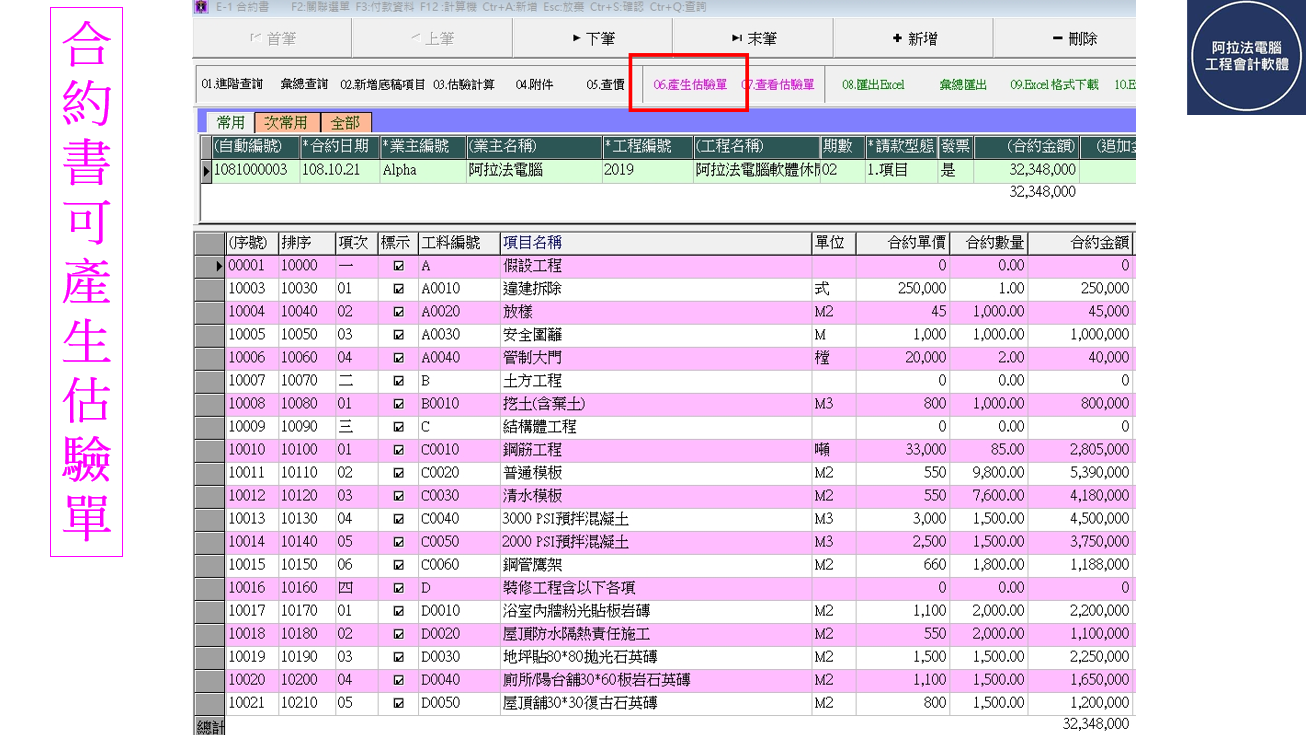Toggle 標示 checkbox for 管制大門 row
1311x735 pixels.
[398, 359]
